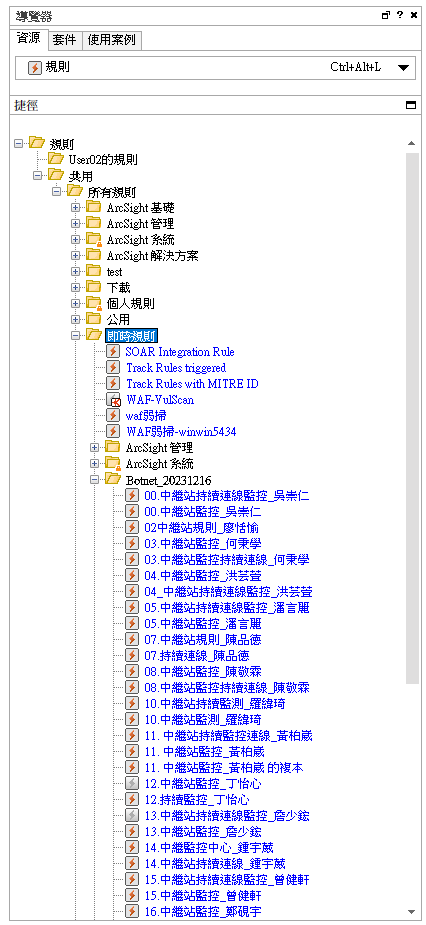Select Track Rules triggered rule

[x=176, y=368]
